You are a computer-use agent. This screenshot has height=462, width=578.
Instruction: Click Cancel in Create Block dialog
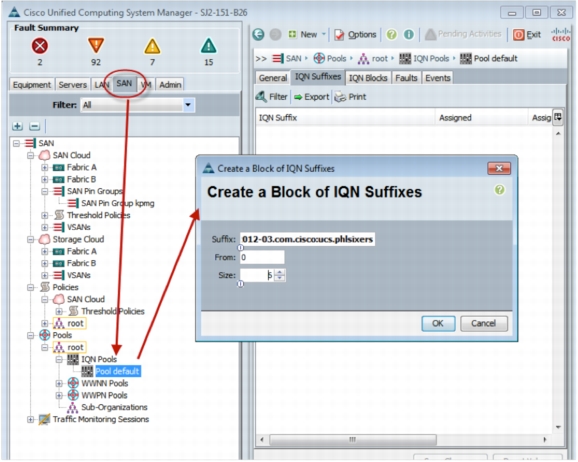pyautogui.click(x=484, y=323)
